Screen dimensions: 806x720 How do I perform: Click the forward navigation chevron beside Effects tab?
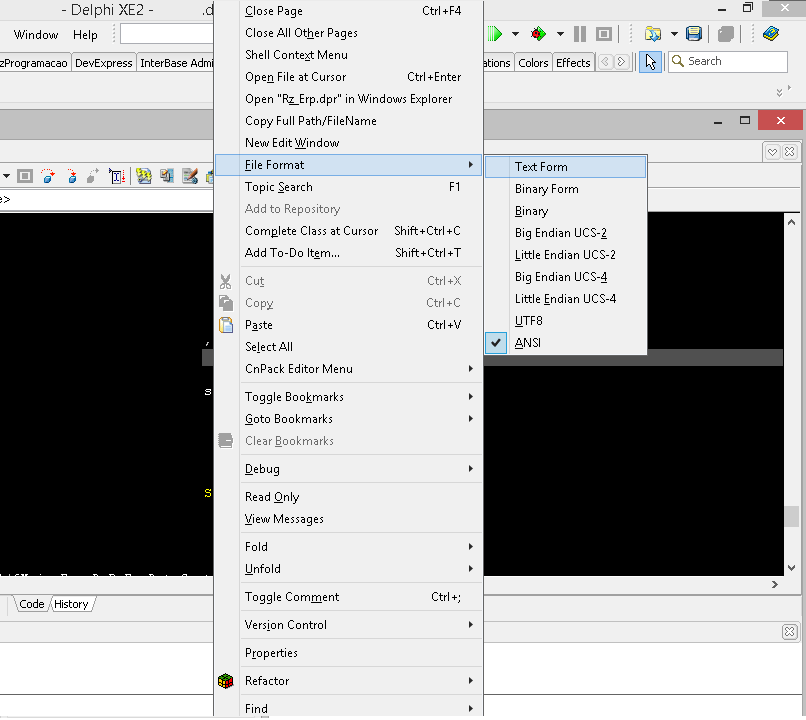[x=622, y=61]
